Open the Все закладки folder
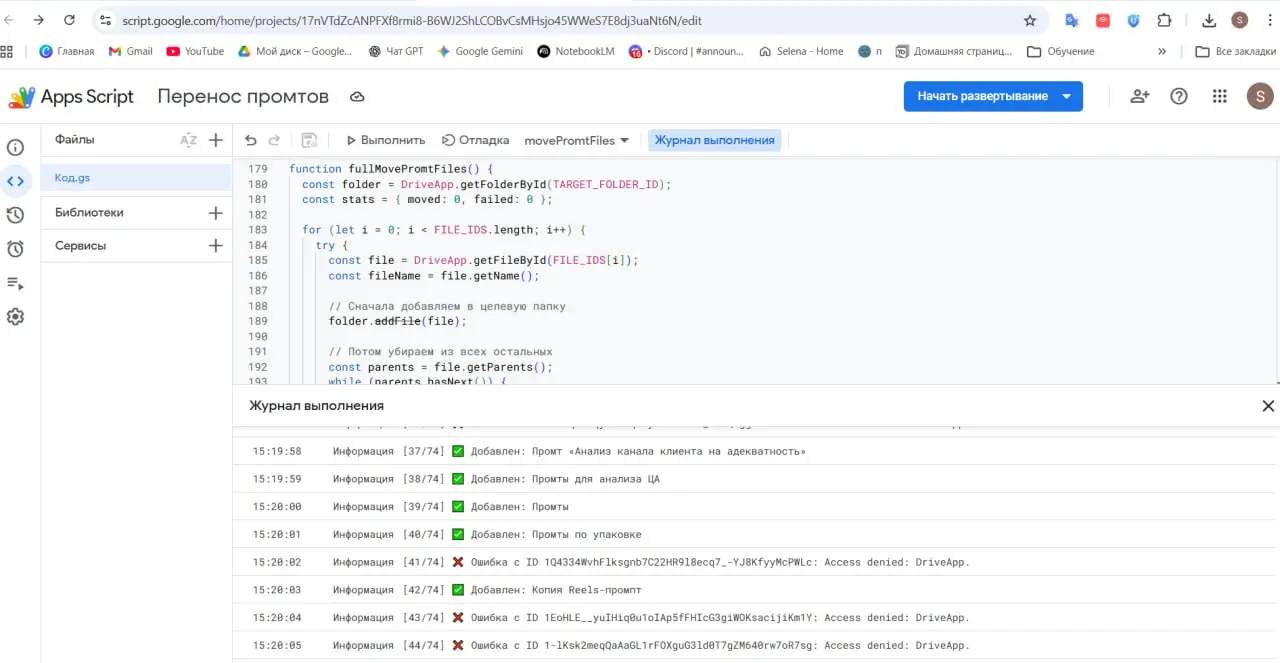 click(x=1235, y=51)
